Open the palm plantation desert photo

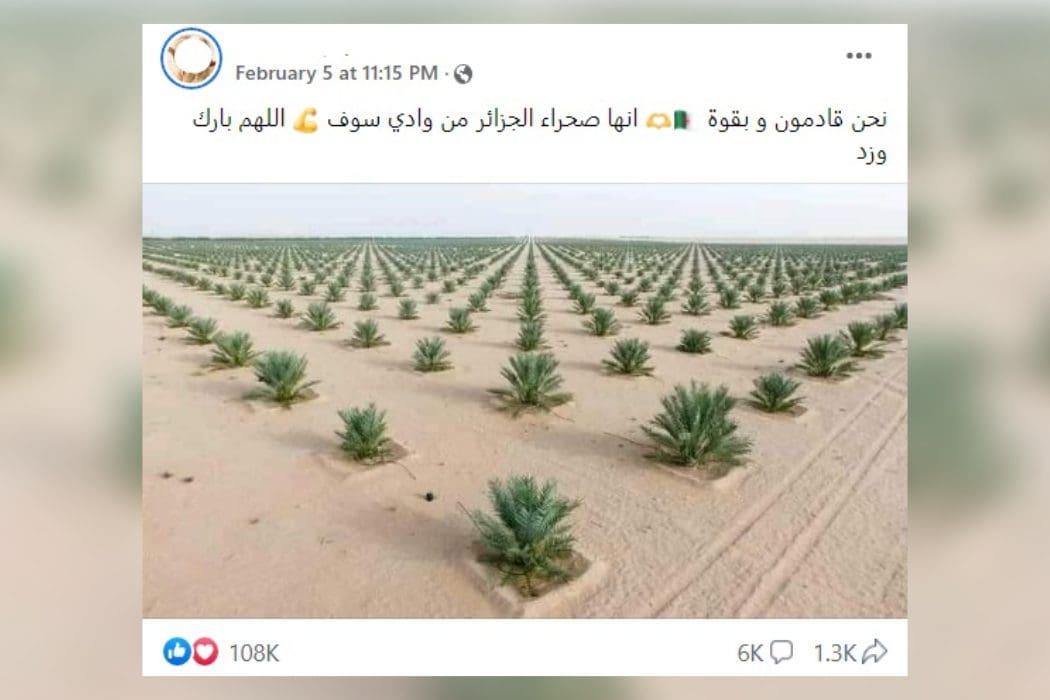pyautogui.click(x=525, y=401)
